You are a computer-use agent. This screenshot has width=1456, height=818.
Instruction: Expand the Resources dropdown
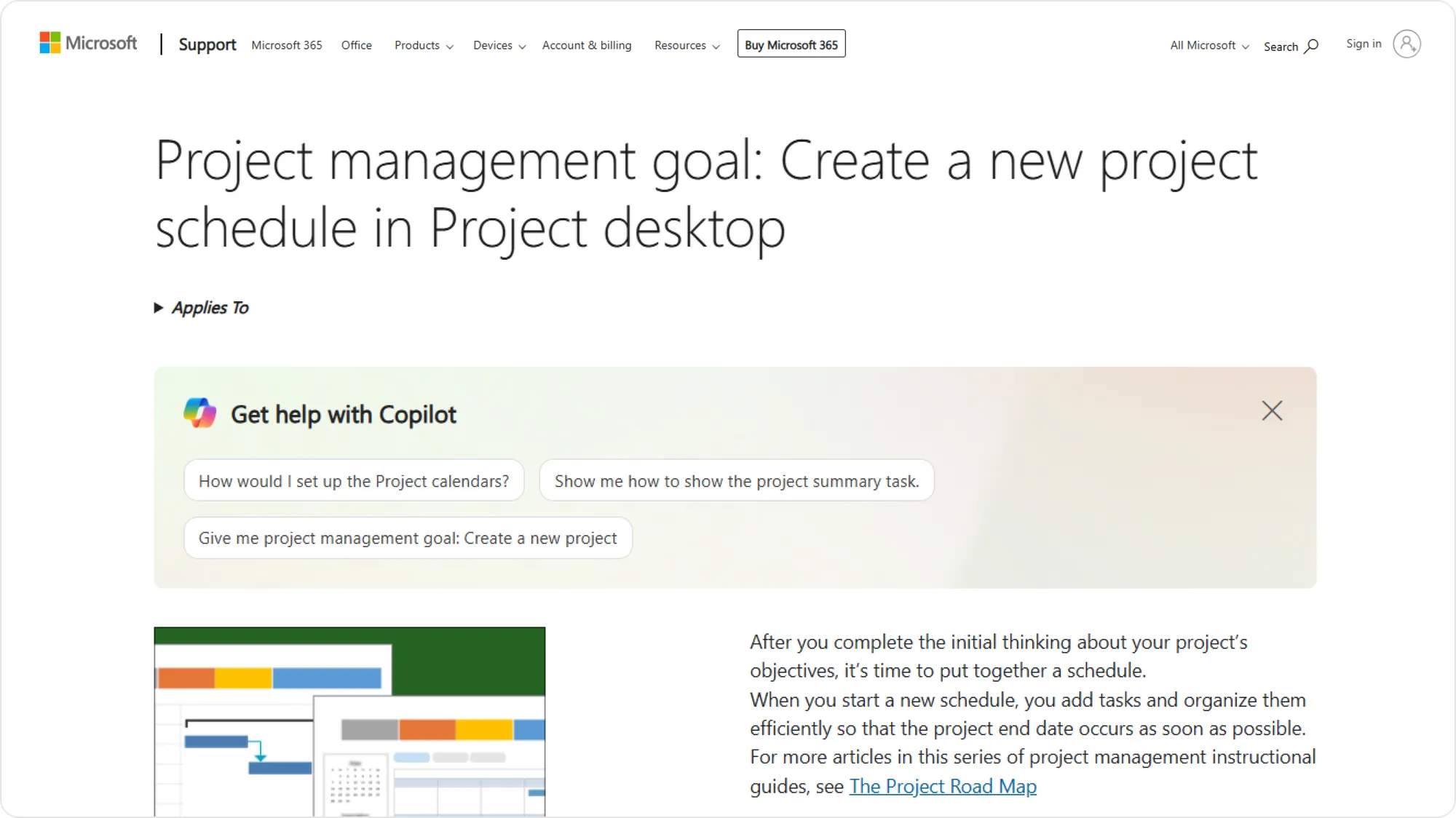coord(687,45)
